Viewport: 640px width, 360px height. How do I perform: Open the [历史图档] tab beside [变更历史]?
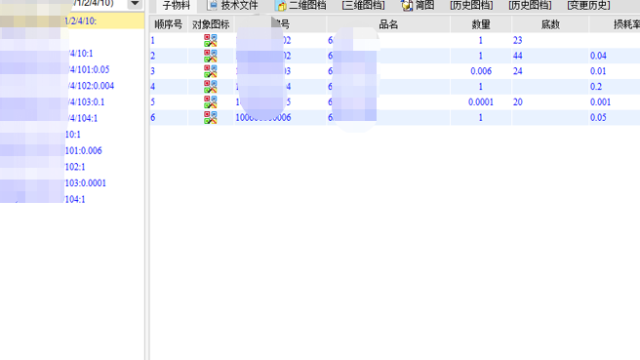tap(530, 5)
